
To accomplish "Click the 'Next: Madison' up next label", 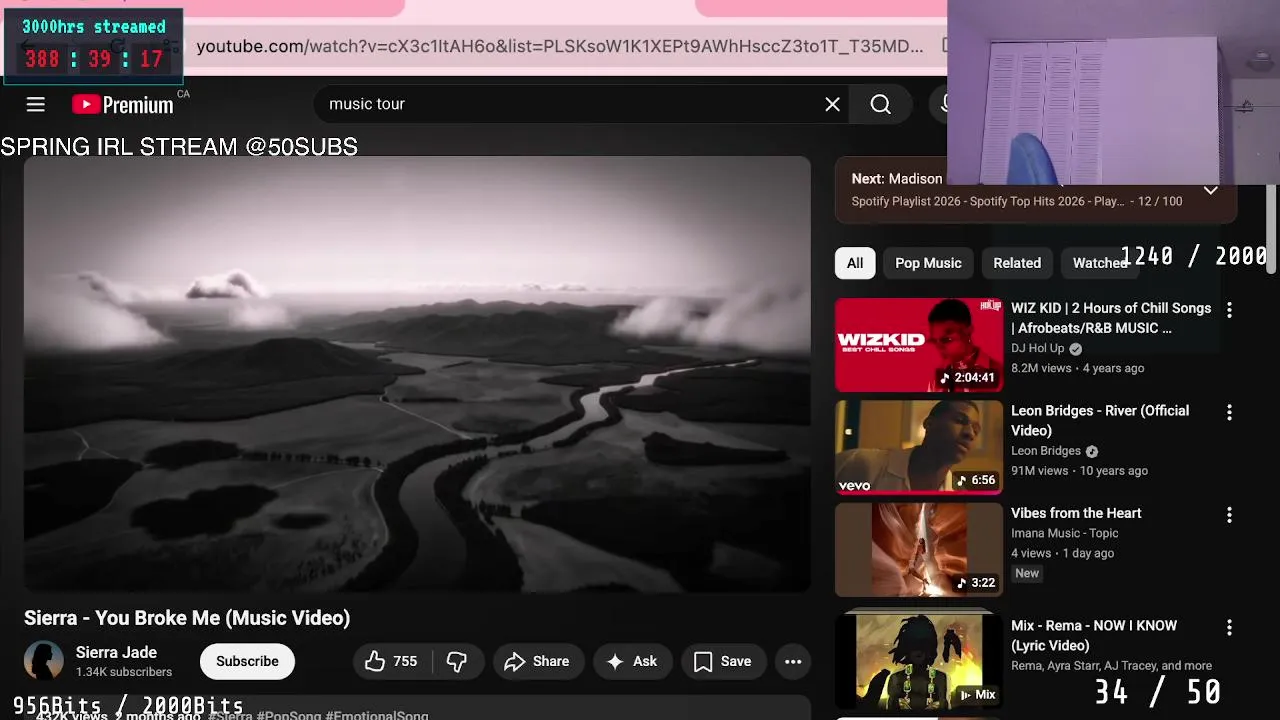I will pyautogui.click(x=897, y=178).
